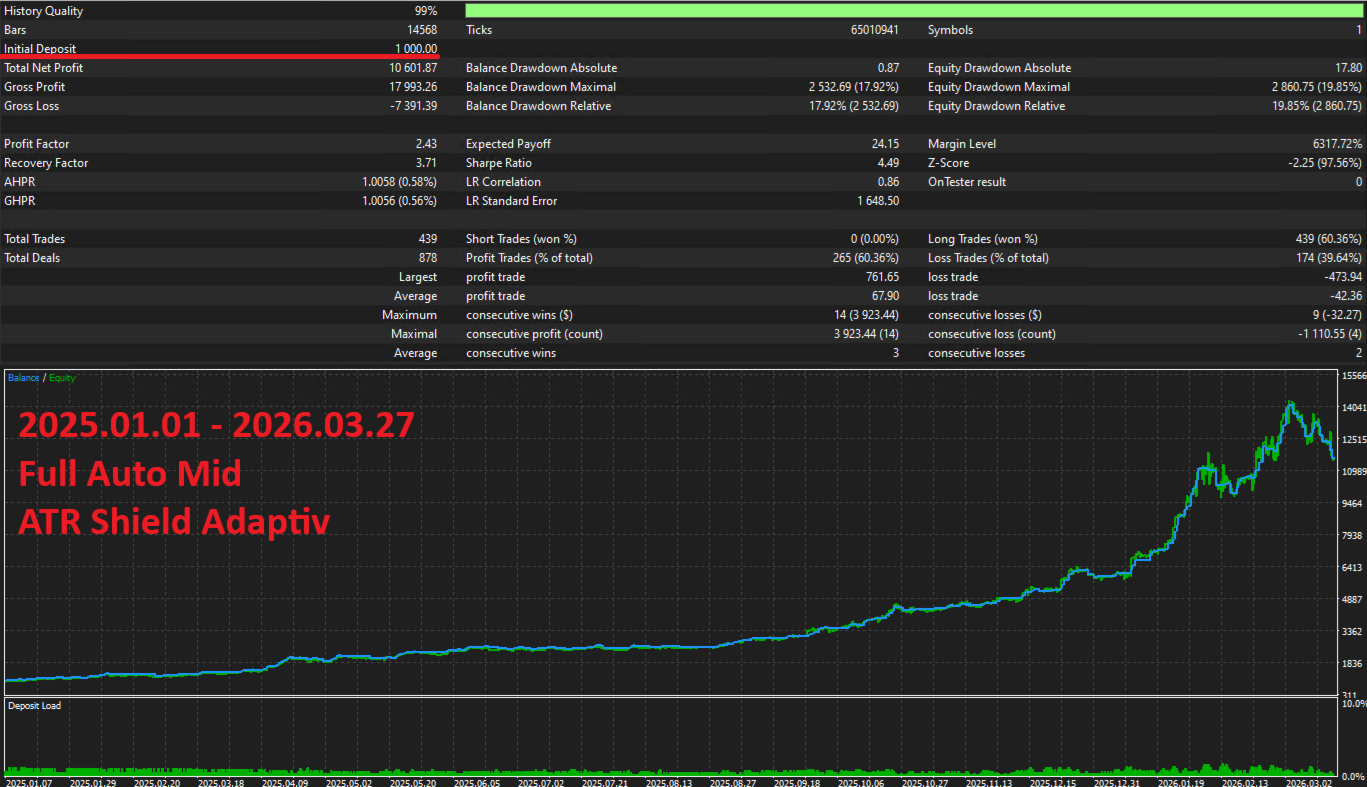Click the History Quality green progress bar
Screen dimensions: 1367x787
pyautogui.click(x=914, y=11)
